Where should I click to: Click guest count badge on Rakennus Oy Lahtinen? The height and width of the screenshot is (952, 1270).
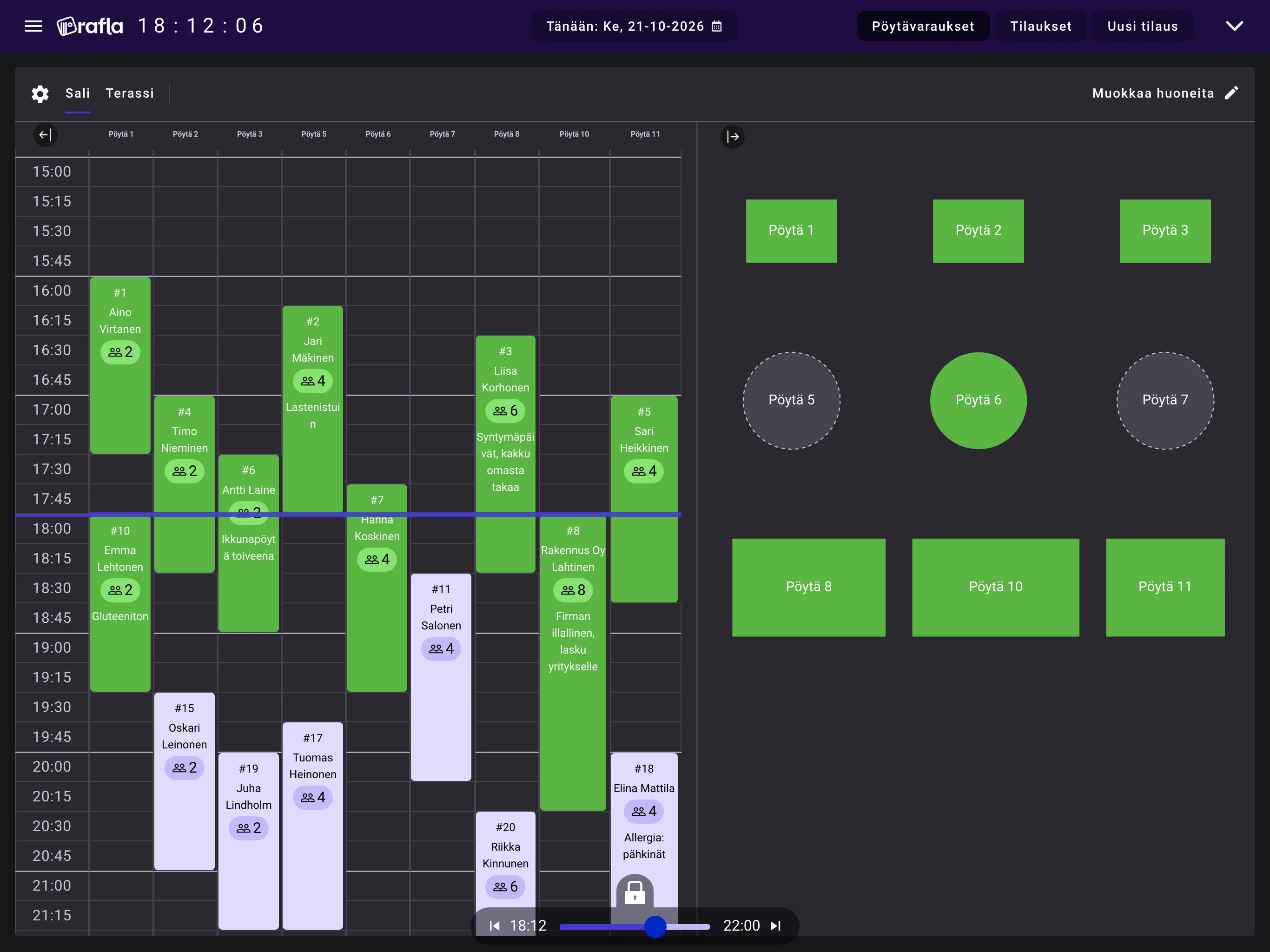click(573, 590)
